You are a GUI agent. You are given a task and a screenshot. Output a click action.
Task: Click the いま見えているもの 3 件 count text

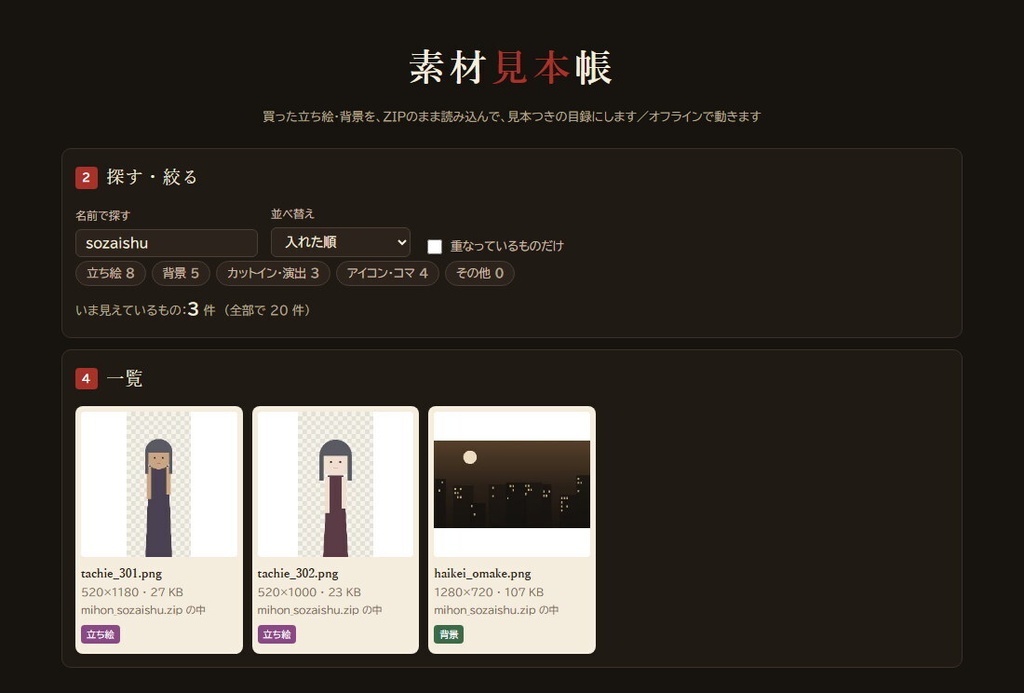click(193, 310)
